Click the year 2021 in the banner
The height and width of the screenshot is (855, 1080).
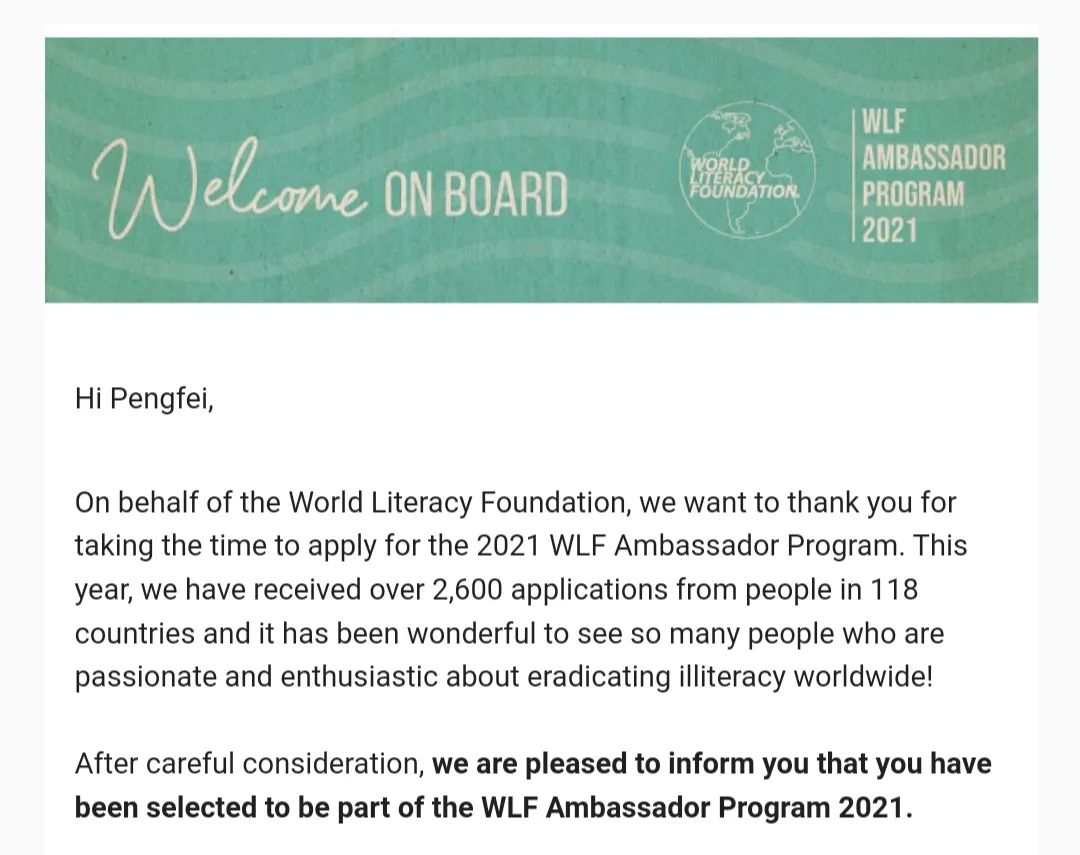coord(889,230)
